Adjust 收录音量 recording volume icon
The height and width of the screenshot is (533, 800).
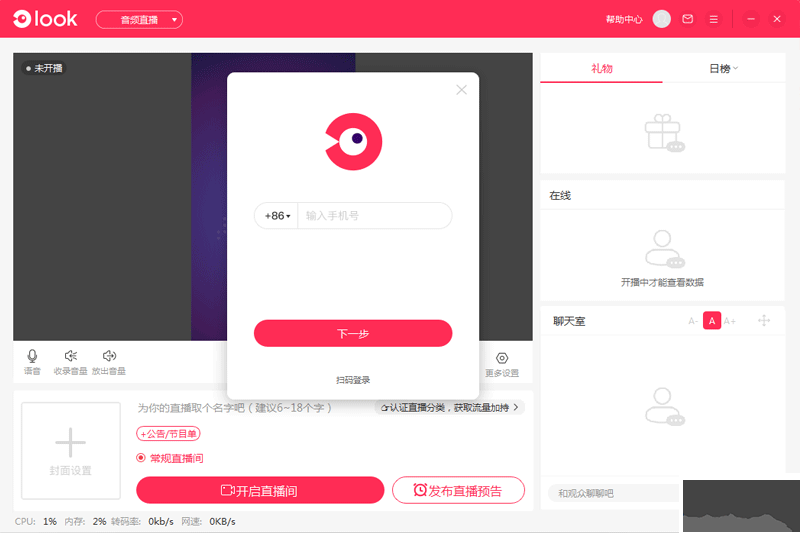click(70, 362)
